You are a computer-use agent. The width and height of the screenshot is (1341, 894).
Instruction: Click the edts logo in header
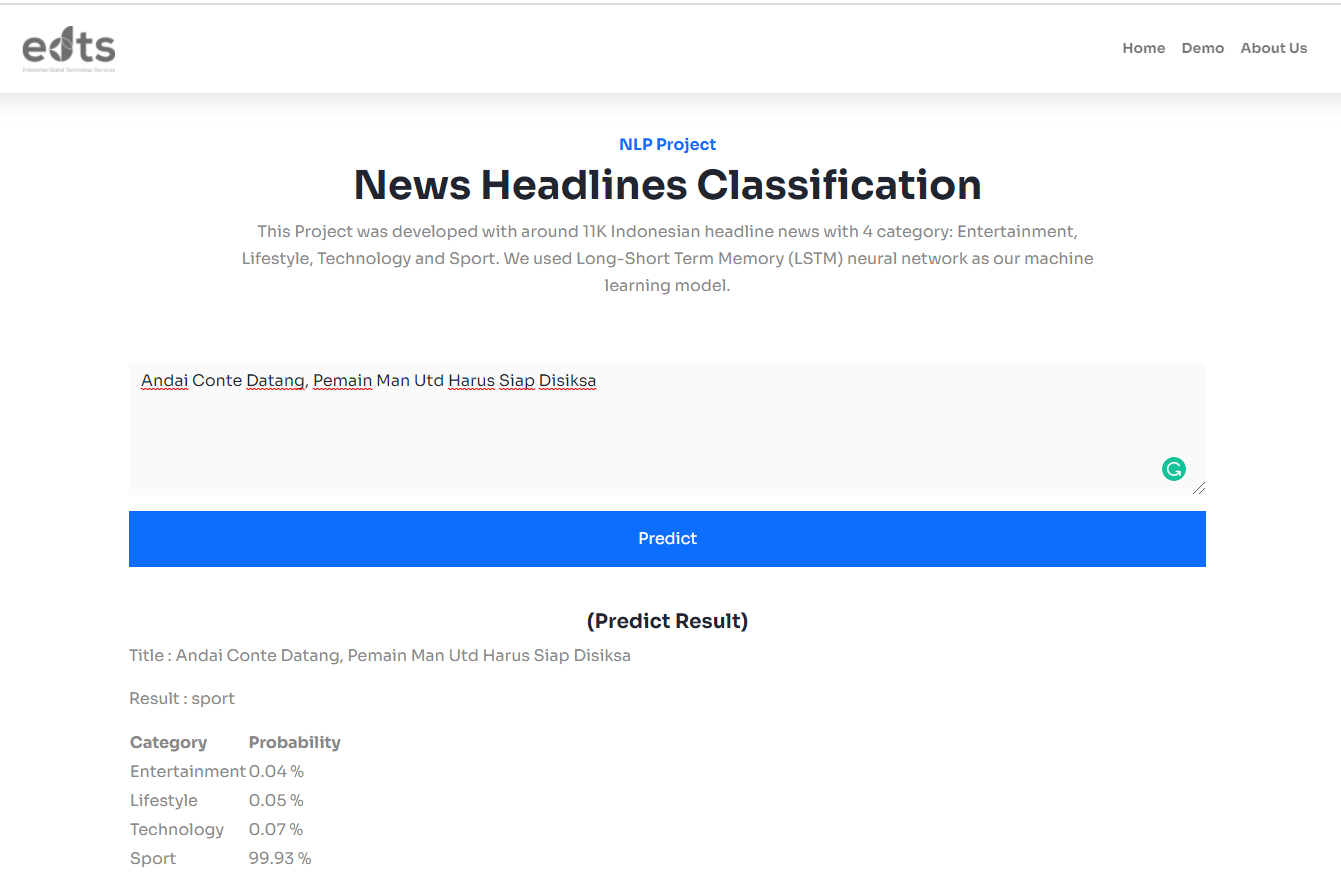[x=69, y=49]
